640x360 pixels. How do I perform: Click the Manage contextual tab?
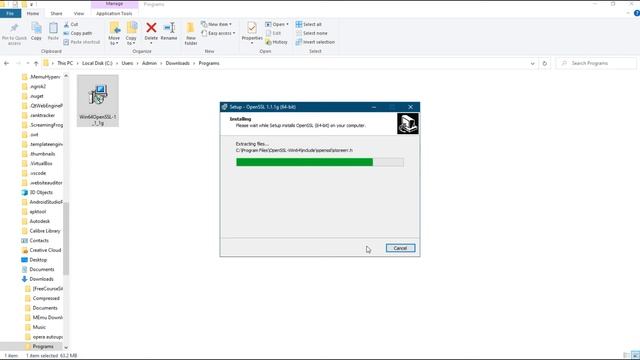point(114,4)
